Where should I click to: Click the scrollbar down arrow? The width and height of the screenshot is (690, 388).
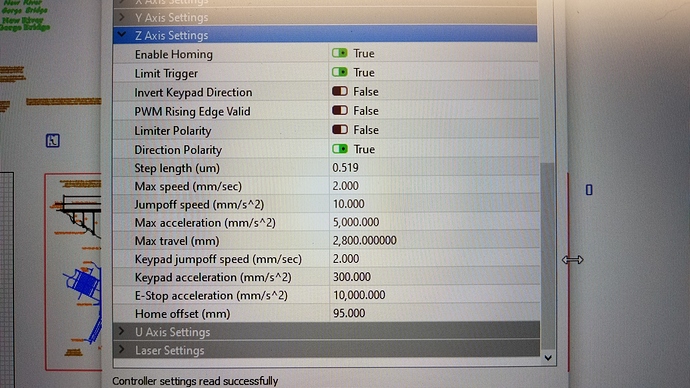548,358
